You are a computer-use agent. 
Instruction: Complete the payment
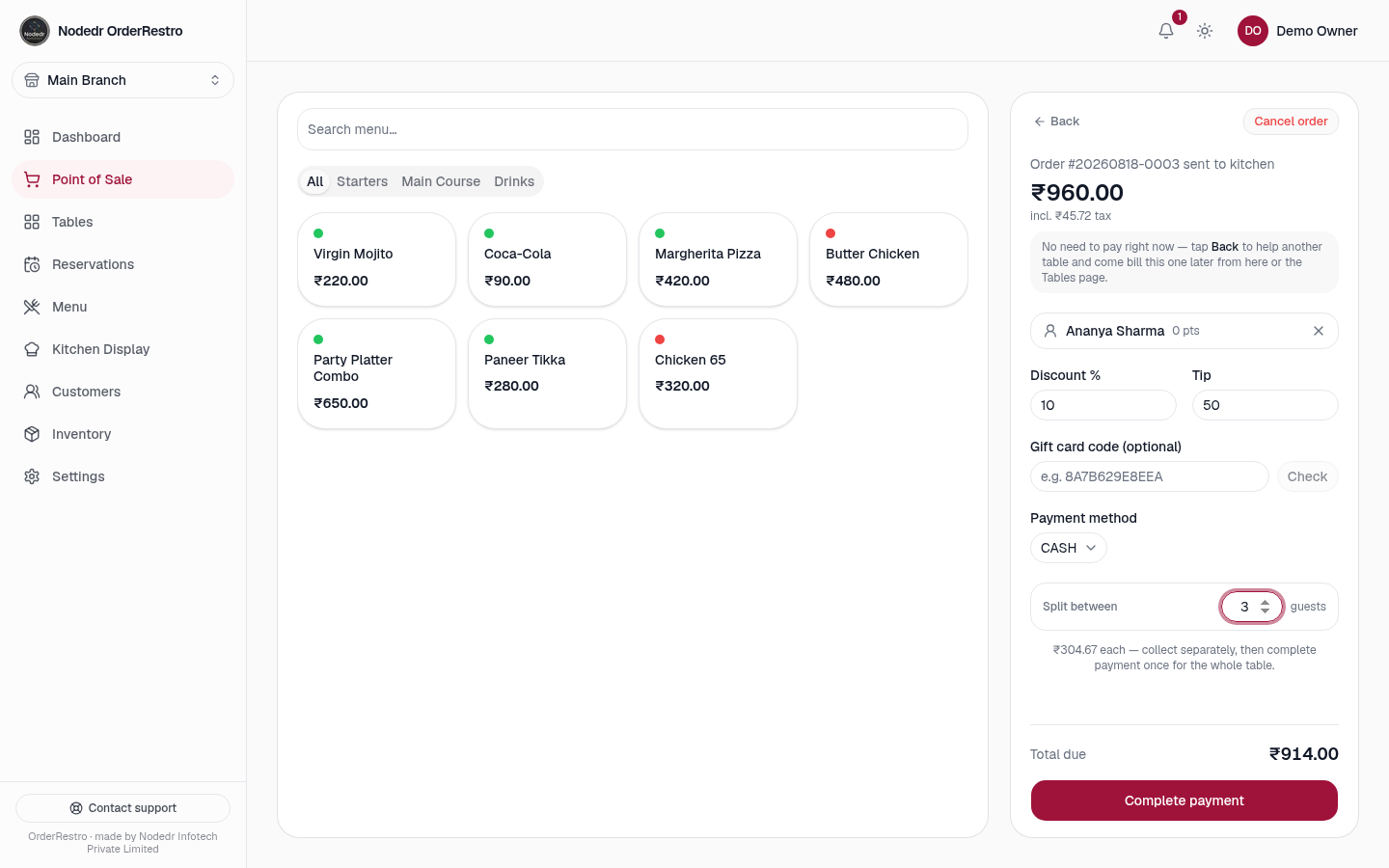coord(1185,800)
